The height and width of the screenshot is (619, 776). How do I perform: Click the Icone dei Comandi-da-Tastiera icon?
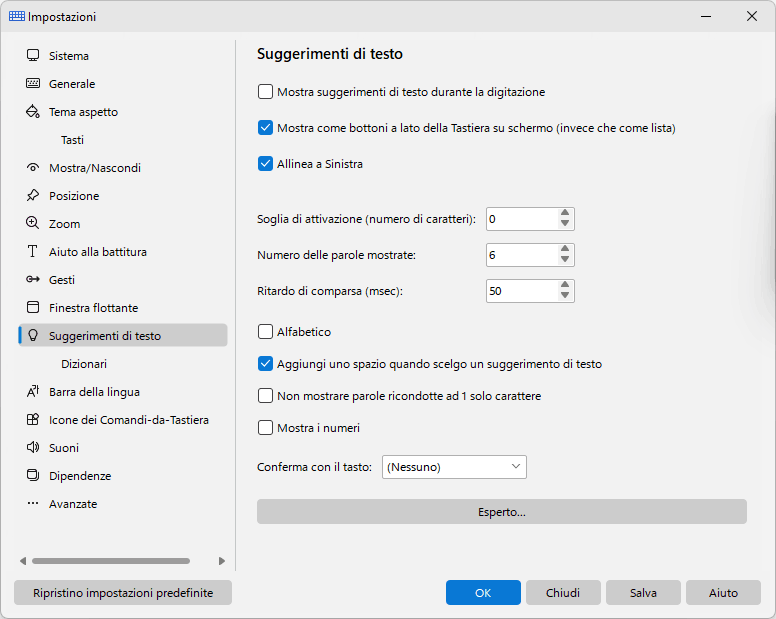click(x=33, y=420)
